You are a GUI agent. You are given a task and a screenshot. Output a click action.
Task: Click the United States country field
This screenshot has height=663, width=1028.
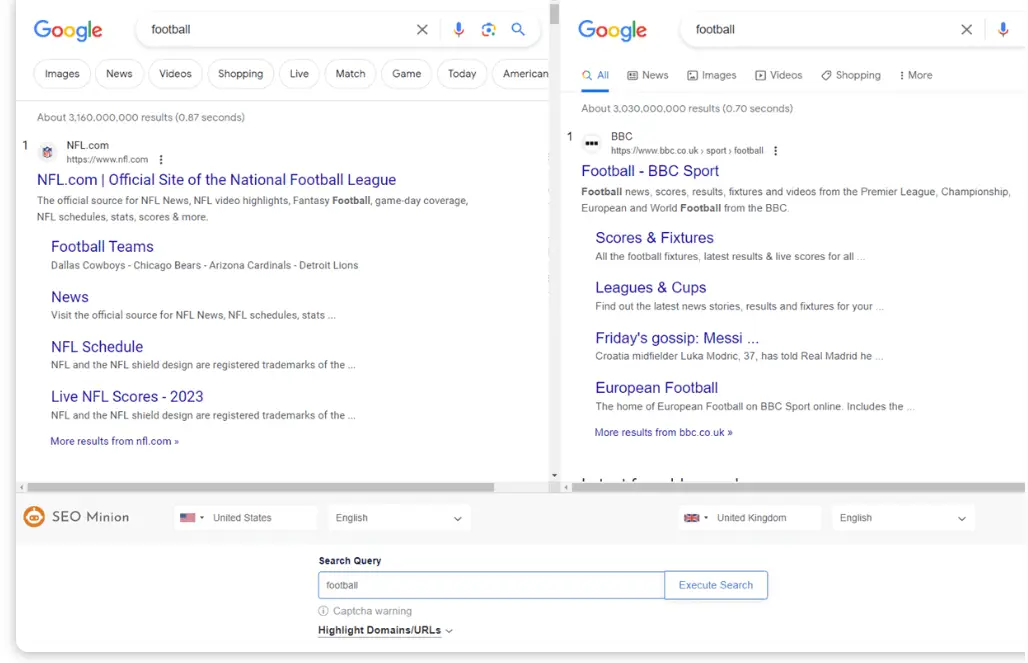point(246,518)
